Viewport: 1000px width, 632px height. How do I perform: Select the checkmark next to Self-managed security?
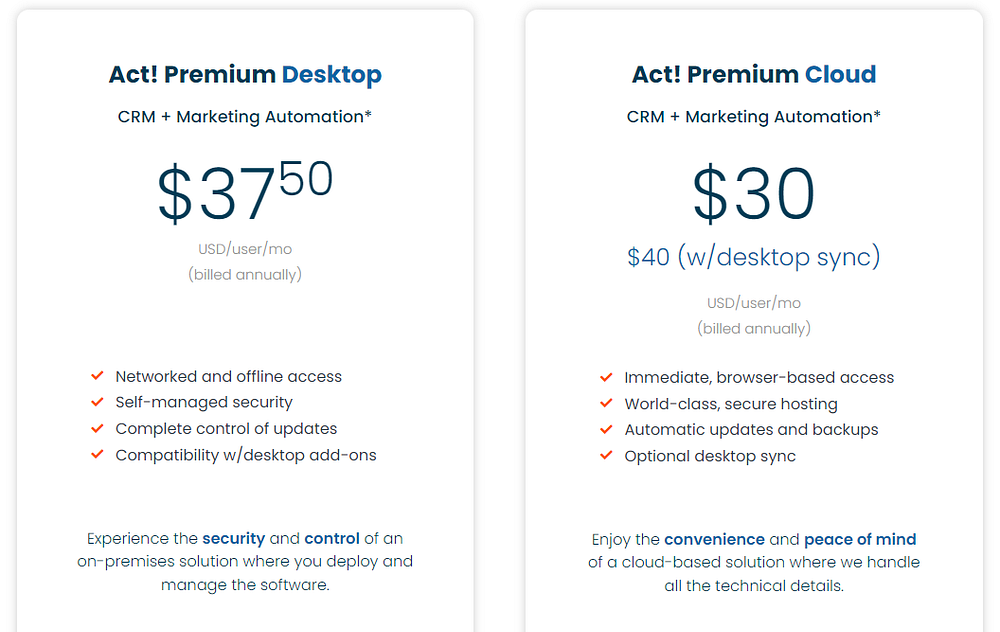tap(97, 402)
